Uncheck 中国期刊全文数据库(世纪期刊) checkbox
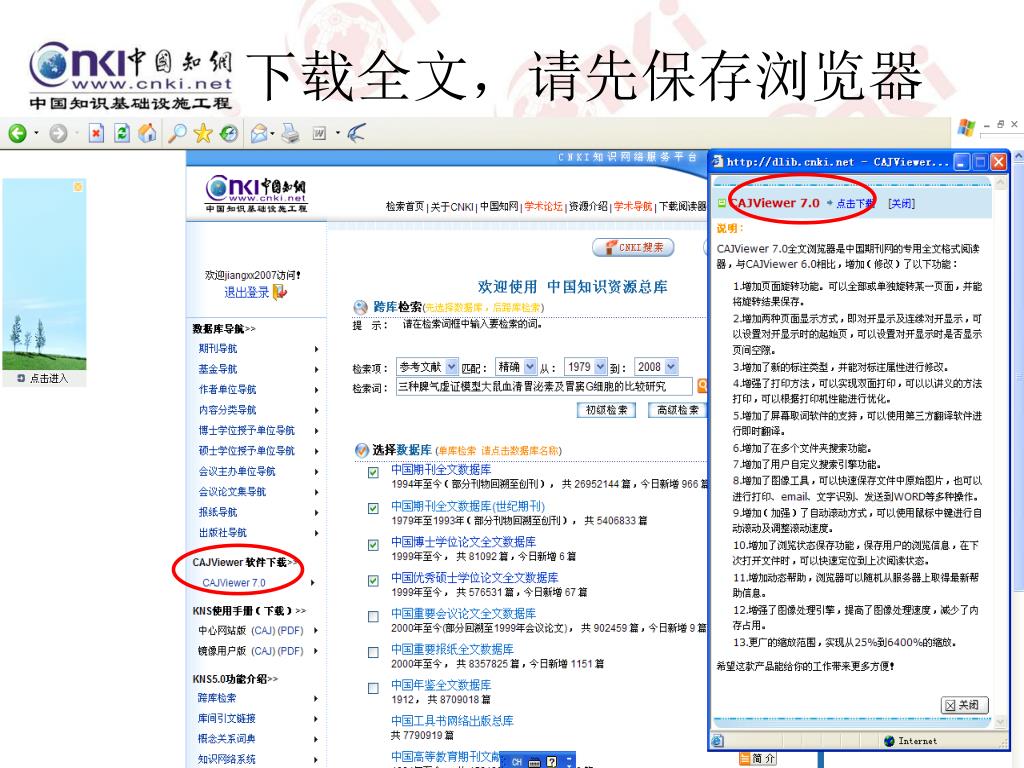Screen dimensions: 1024x768 coord(373,508)
